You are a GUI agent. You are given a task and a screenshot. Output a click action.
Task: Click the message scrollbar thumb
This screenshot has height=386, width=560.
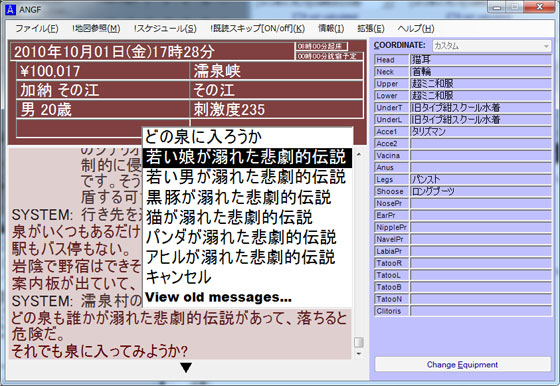359,342
